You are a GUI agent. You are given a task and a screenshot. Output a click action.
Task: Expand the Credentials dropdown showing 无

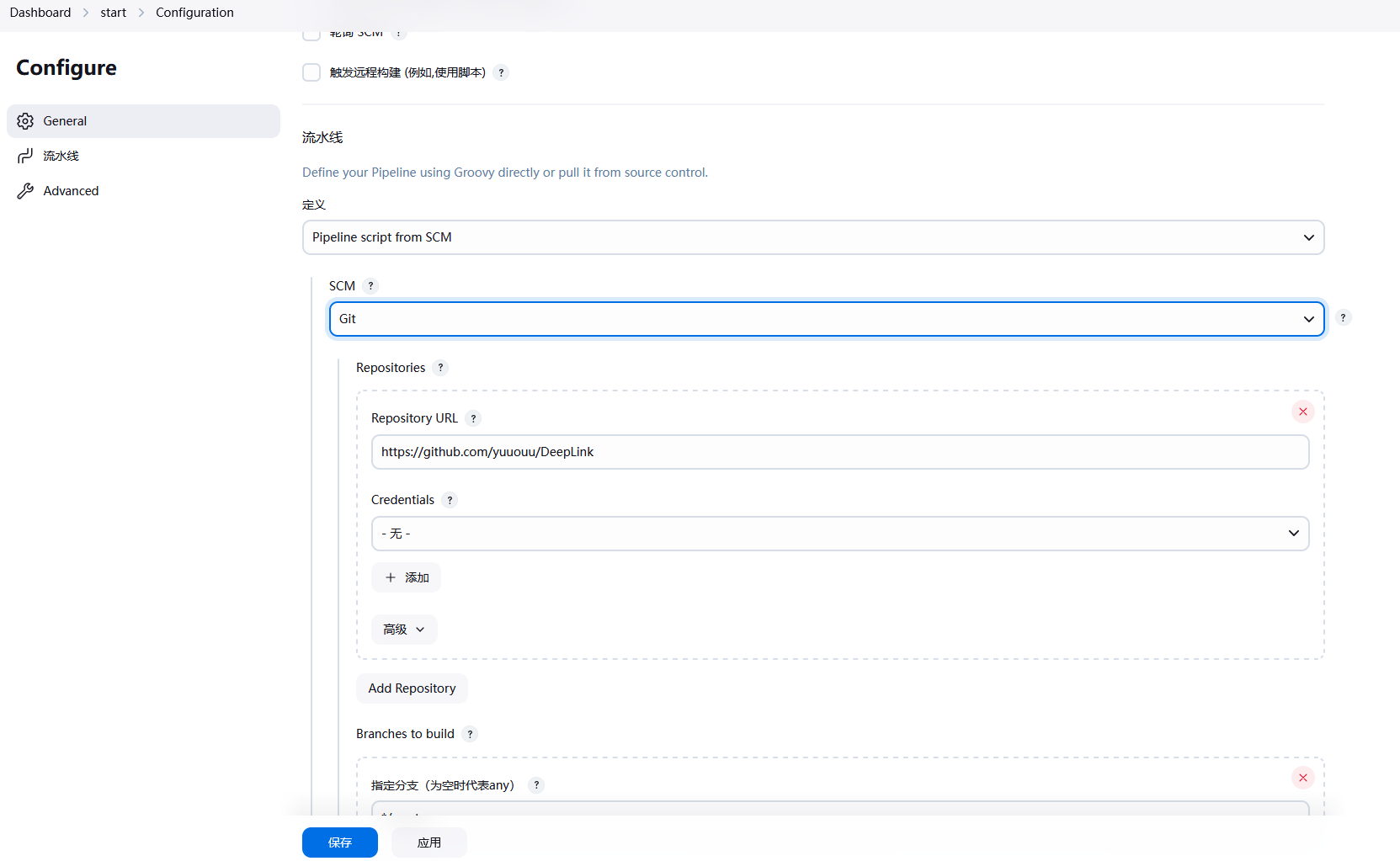(x=839, y=534)
